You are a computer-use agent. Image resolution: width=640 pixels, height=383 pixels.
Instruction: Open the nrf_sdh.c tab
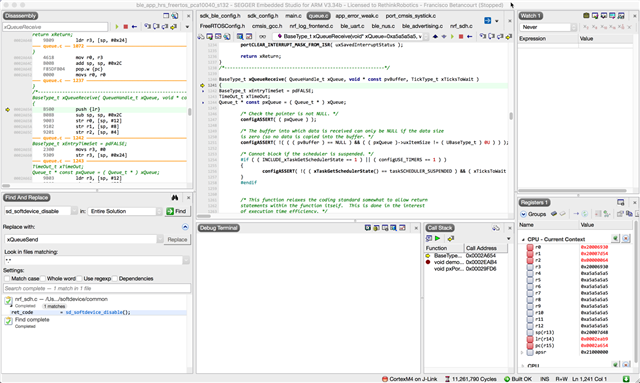coord(461,26)
